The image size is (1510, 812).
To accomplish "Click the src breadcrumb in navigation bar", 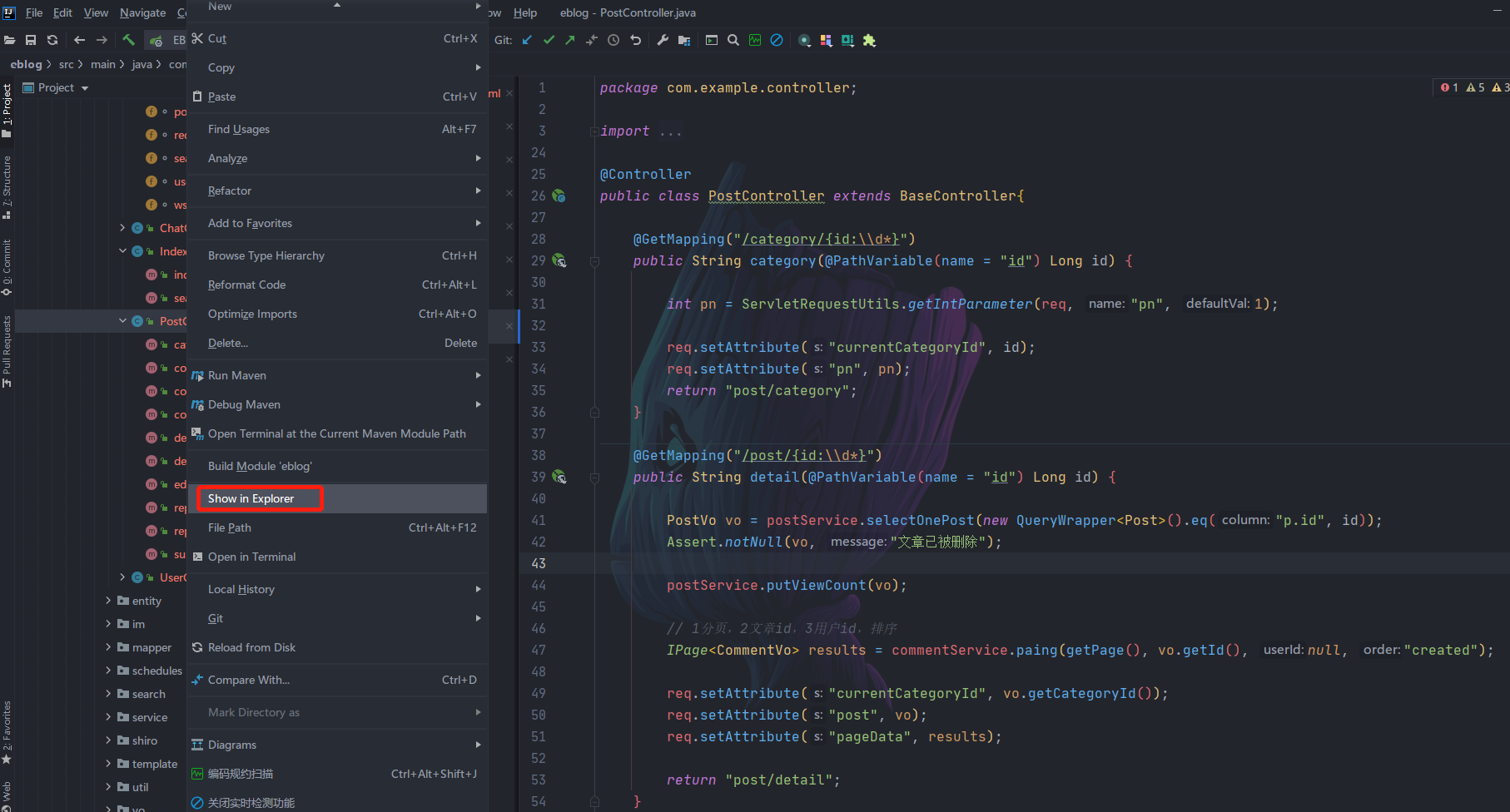I will (66, 64).
